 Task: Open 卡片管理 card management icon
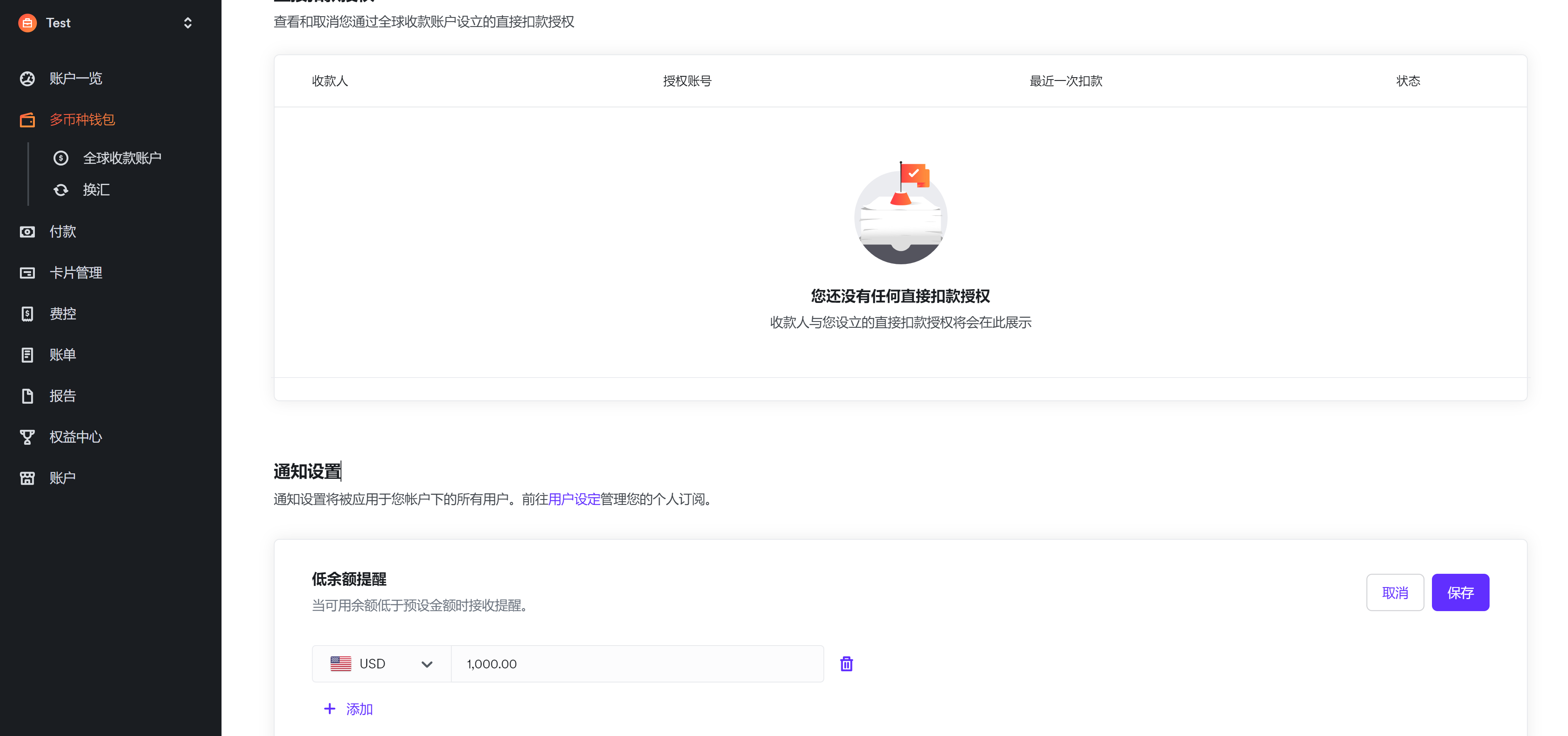(x=27, y=273)
